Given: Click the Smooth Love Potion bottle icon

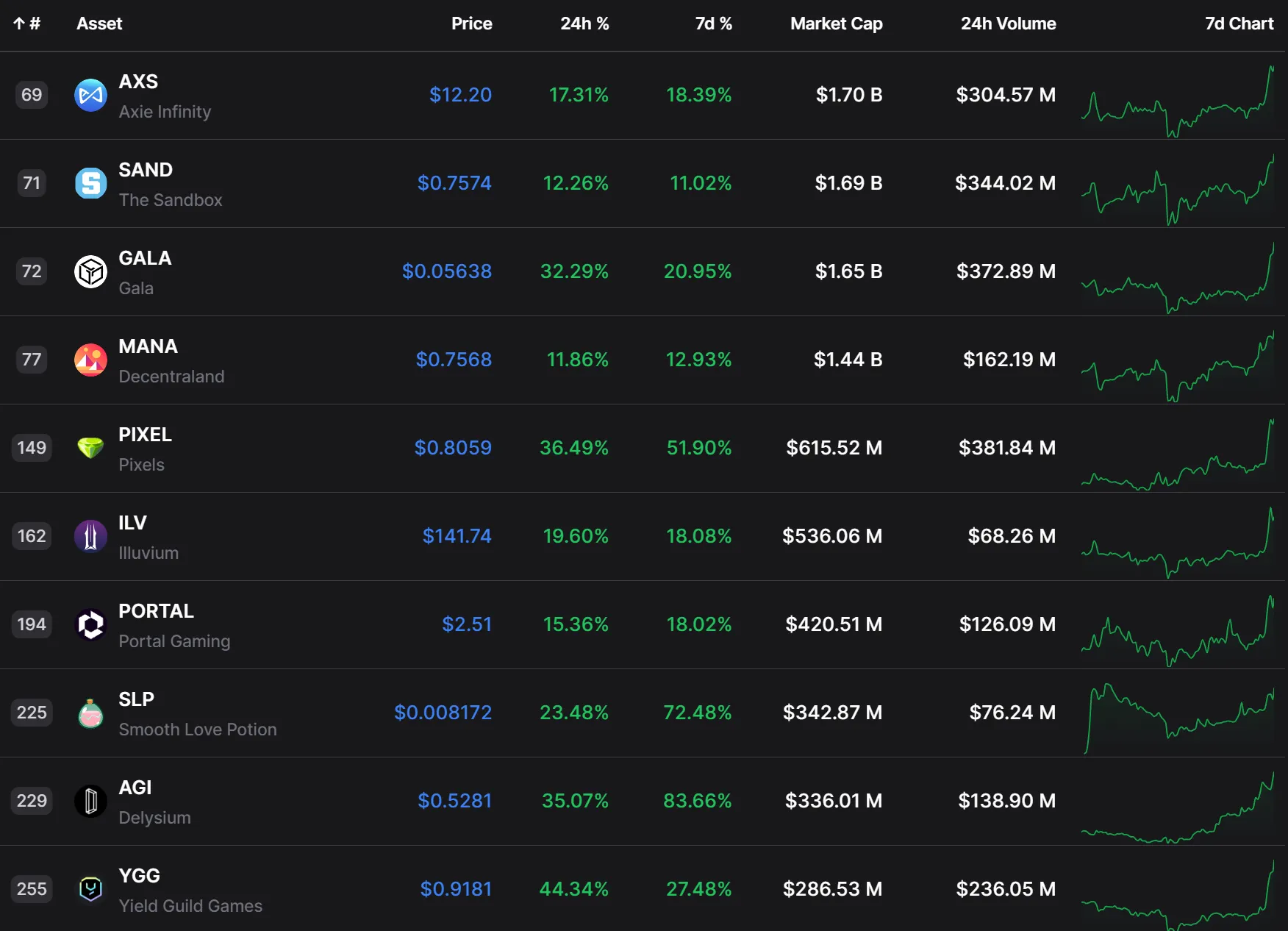Looking at the screenshot, I should click(90, 713).
